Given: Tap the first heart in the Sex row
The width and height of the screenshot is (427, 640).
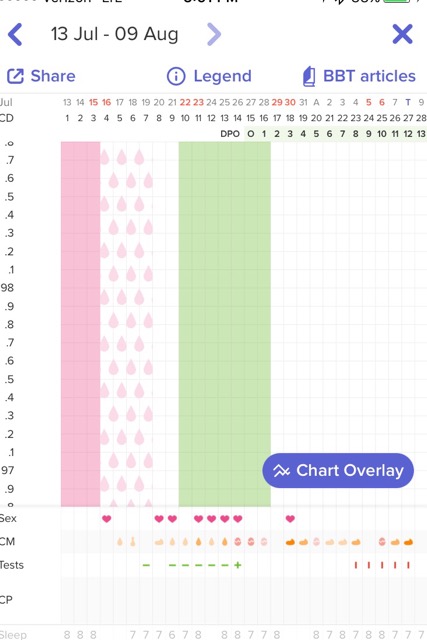Looking at the screenshot, I should click(107, 519).
